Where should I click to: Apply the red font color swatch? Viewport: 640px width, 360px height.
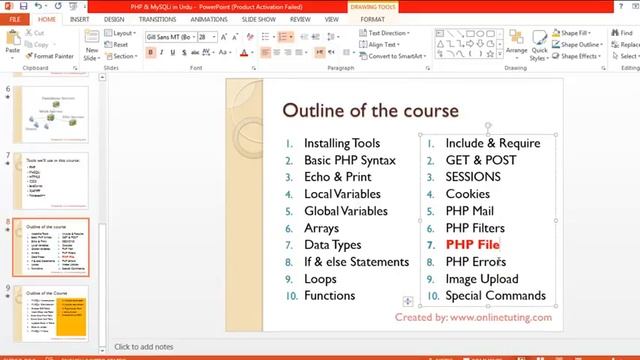tap(244, 53)
